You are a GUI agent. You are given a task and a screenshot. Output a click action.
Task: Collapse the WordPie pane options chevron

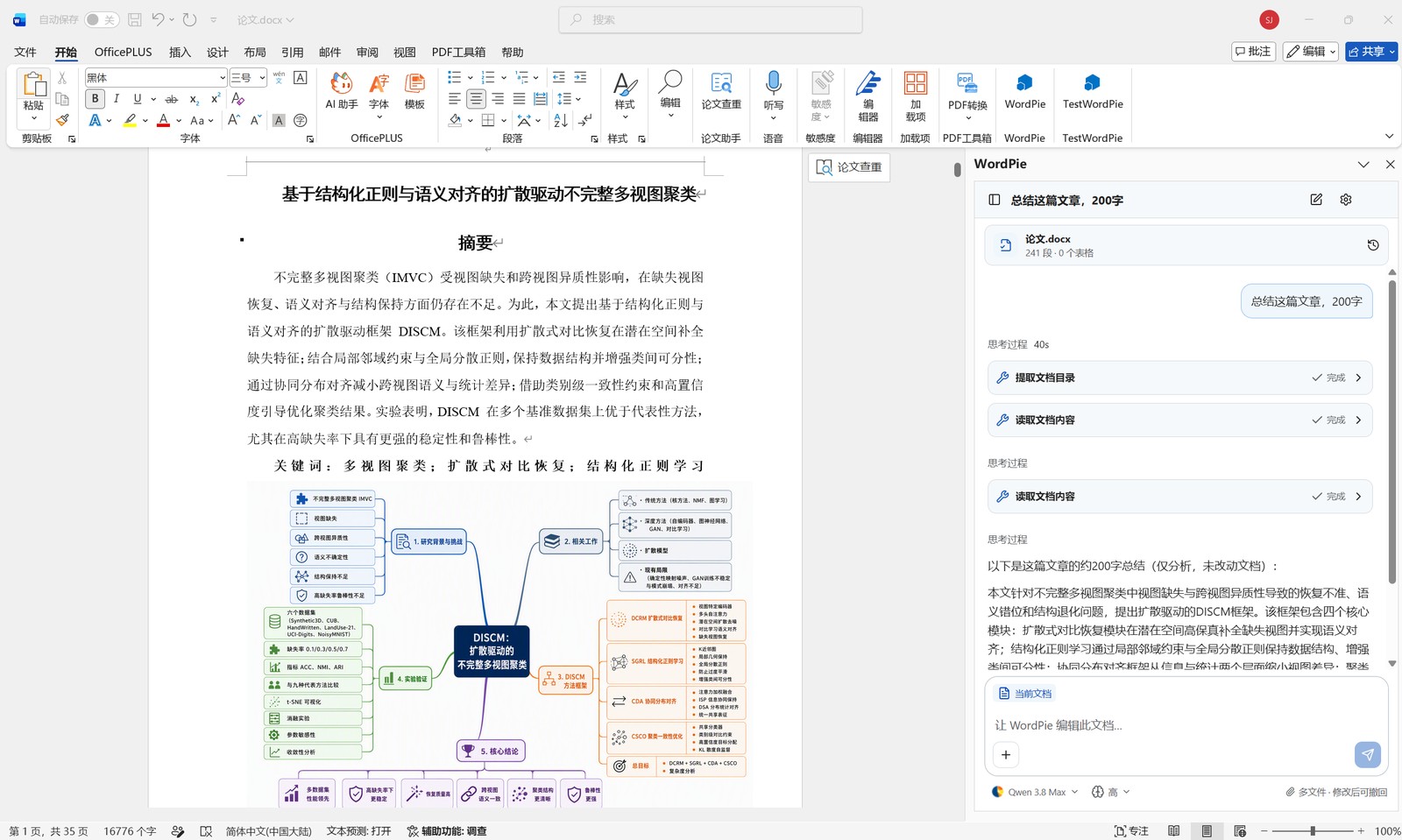pos(1363,164)
